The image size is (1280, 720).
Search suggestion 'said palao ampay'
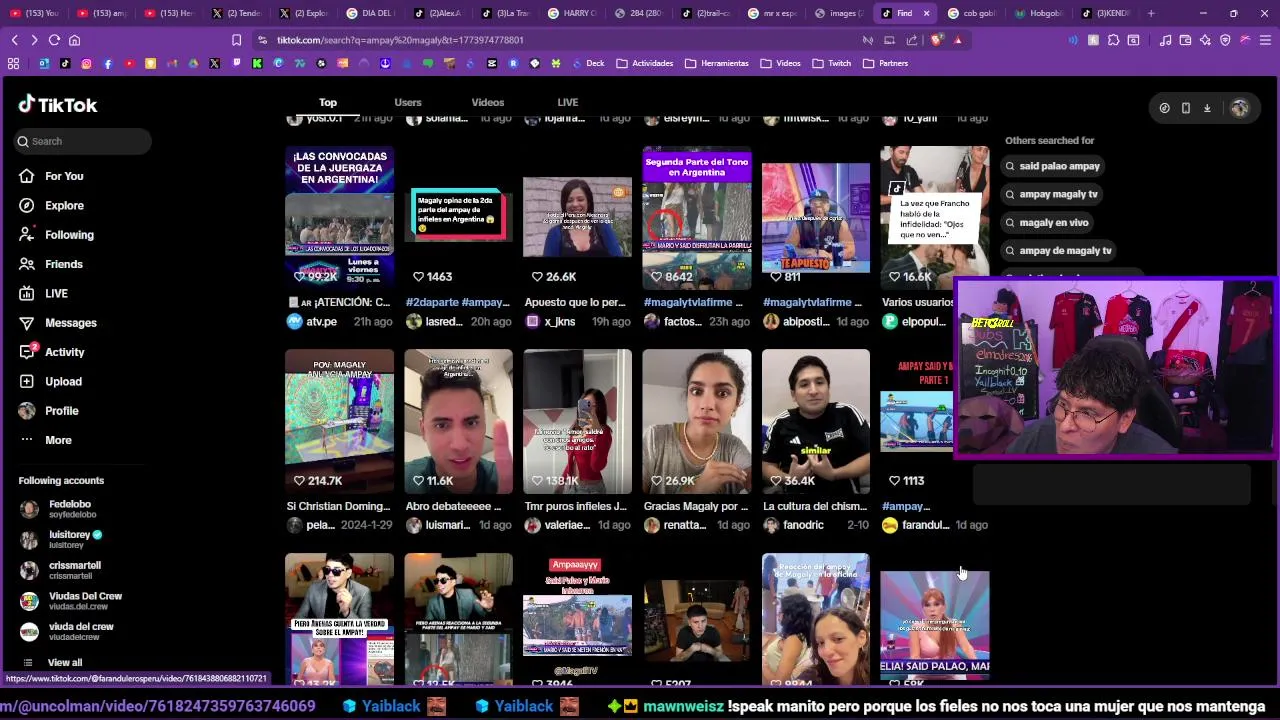coord(1052,166)
